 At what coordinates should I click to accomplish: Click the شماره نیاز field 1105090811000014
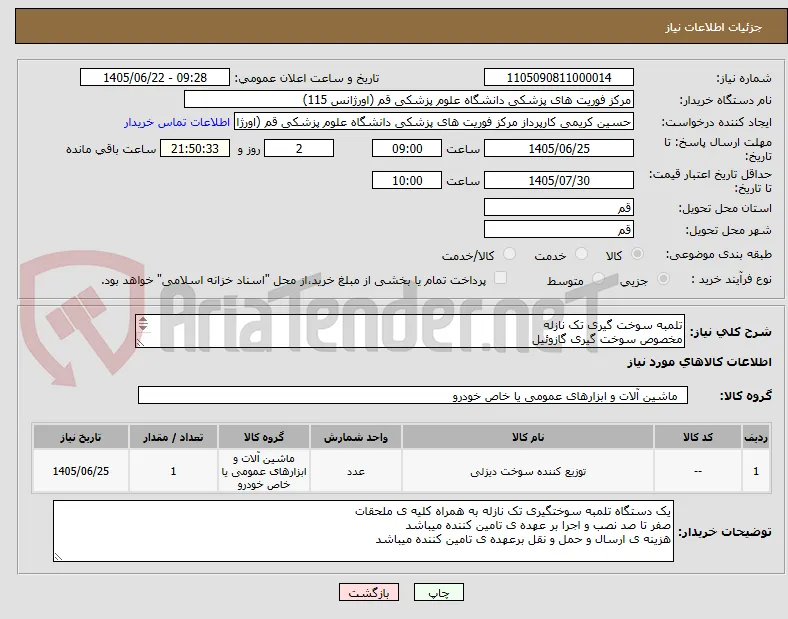point(558,77)
